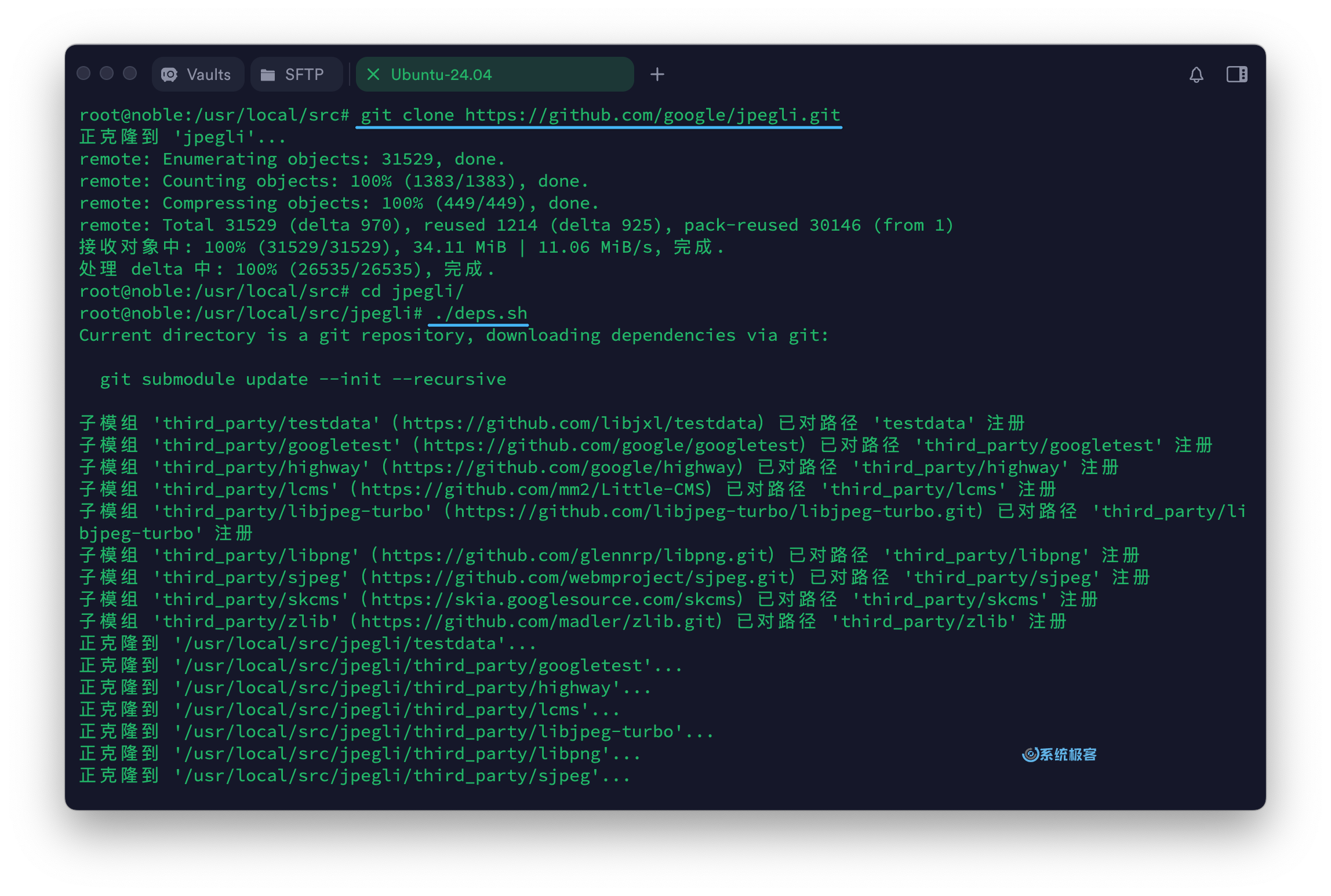Open the Vaults tab
The image size is (1331, 896).
click(198, 74)
